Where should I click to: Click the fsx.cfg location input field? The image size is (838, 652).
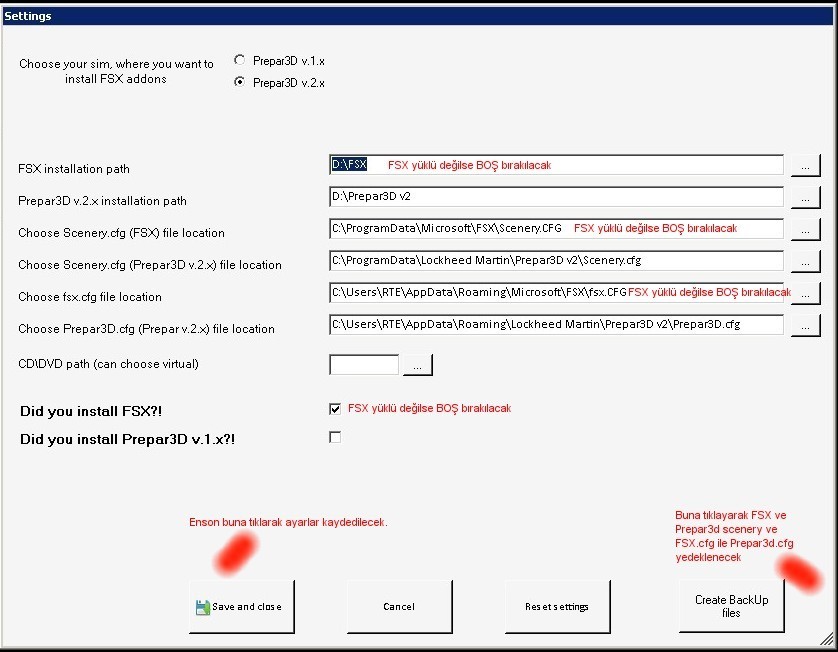(556, 293)
